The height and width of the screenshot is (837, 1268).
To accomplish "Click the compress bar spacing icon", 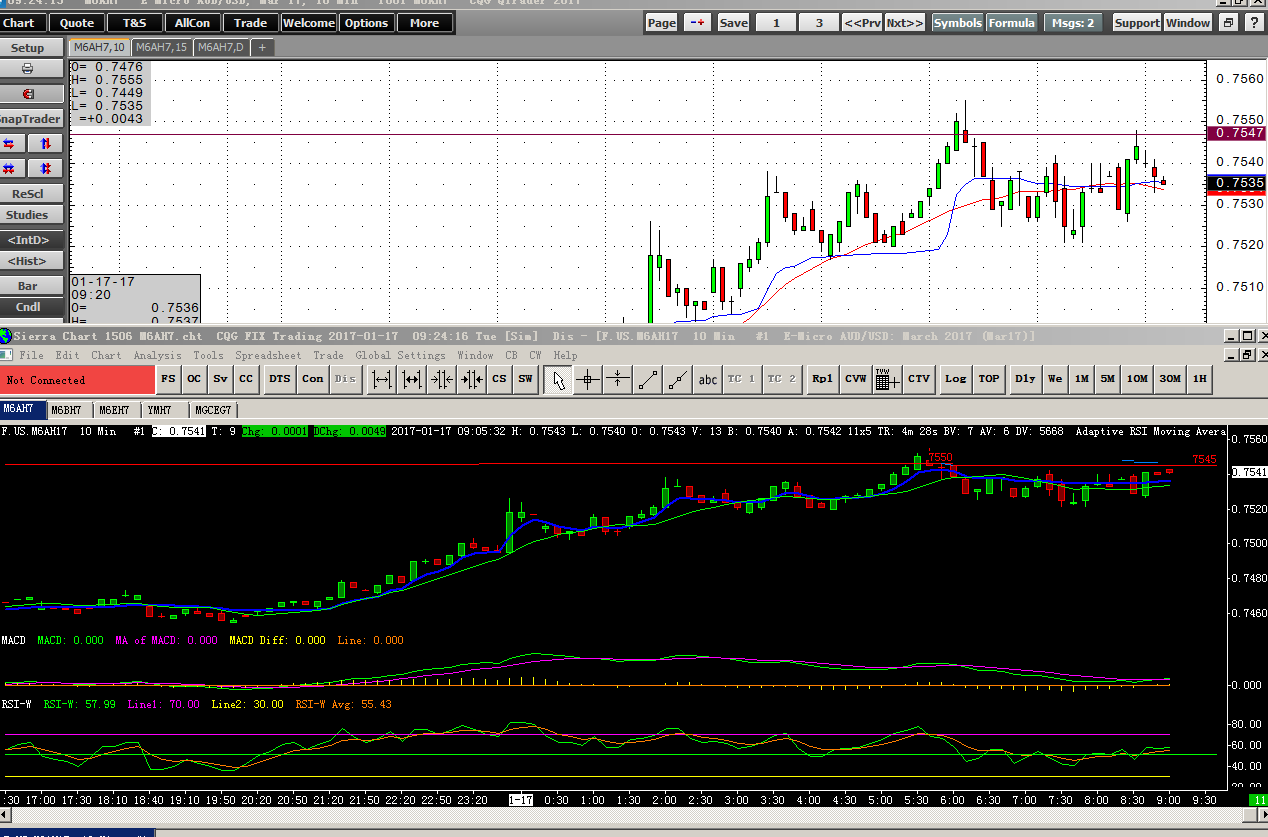I will point(411,379).
